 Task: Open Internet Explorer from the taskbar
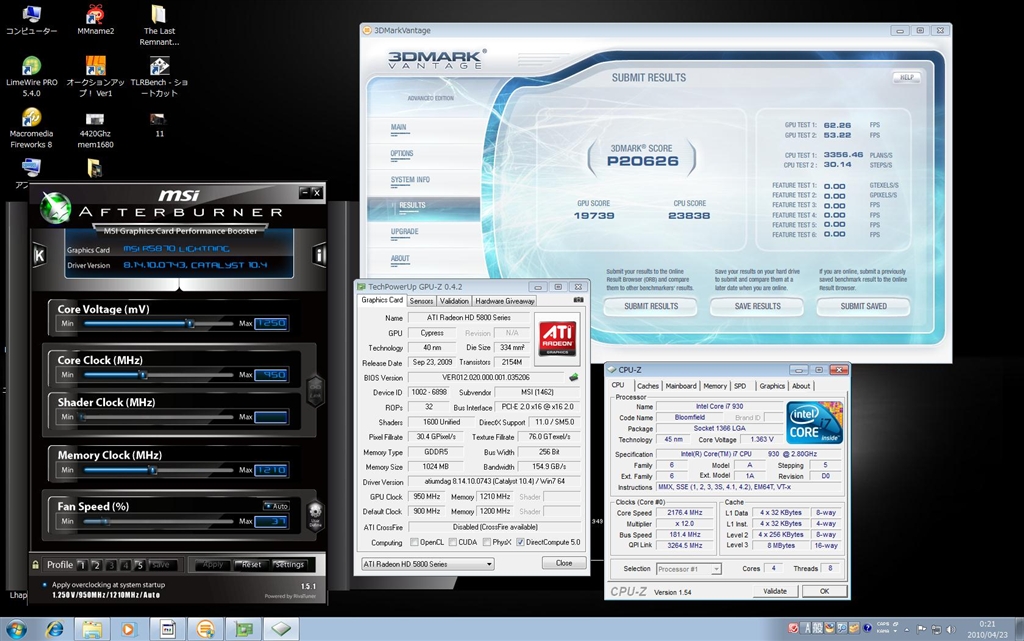55,629
